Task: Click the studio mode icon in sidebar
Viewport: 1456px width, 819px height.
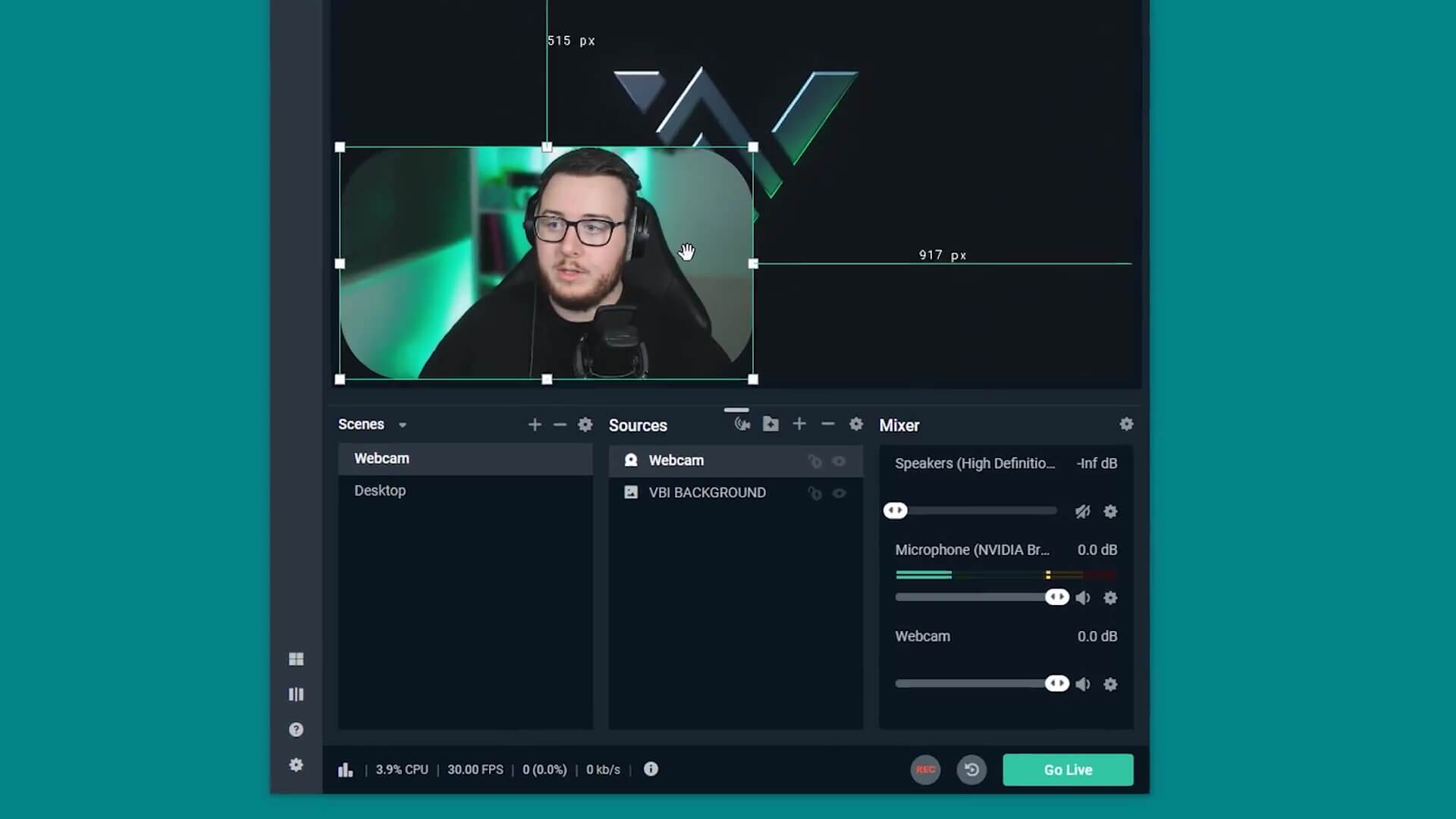Action: (x=296, y=694)
